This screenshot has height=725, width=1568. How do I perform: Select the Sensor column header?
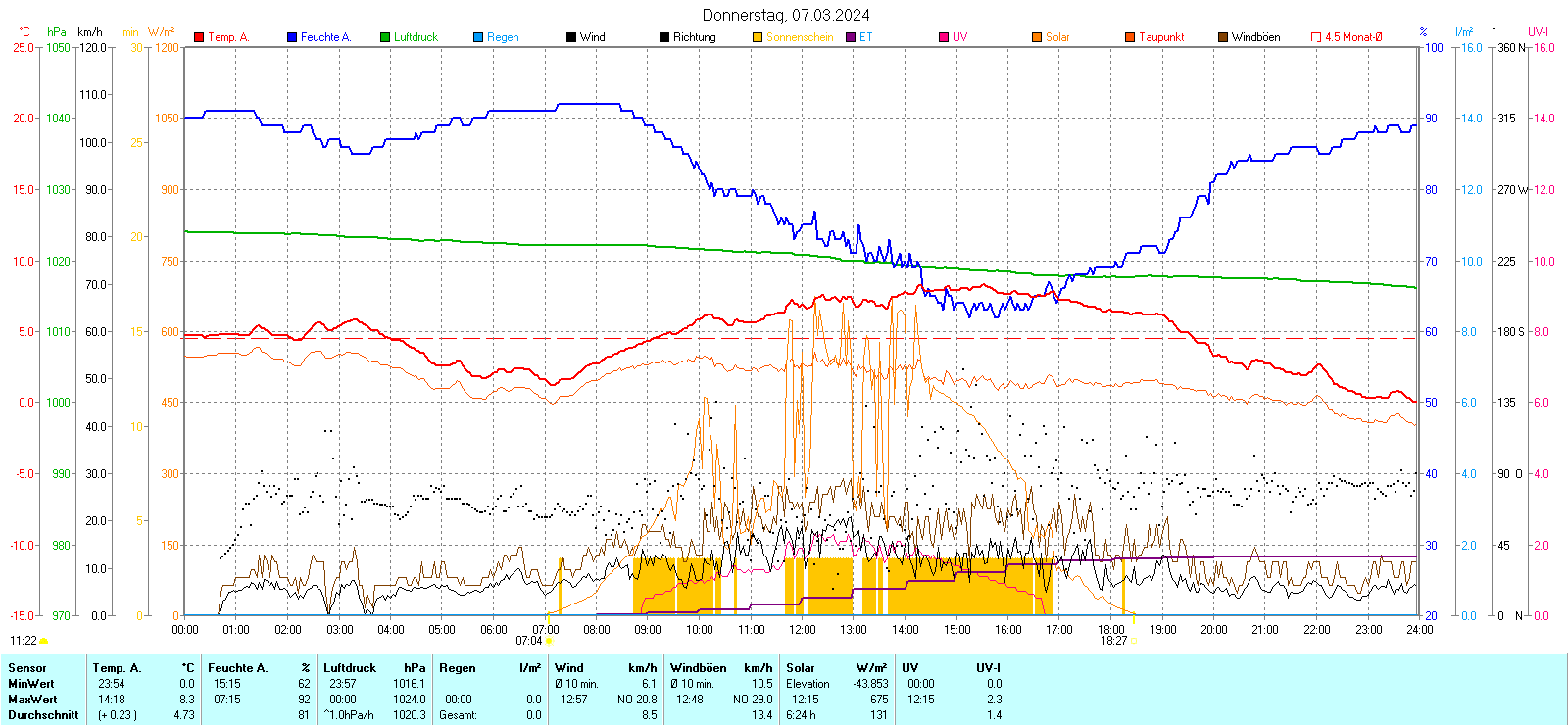pos(27,668)
